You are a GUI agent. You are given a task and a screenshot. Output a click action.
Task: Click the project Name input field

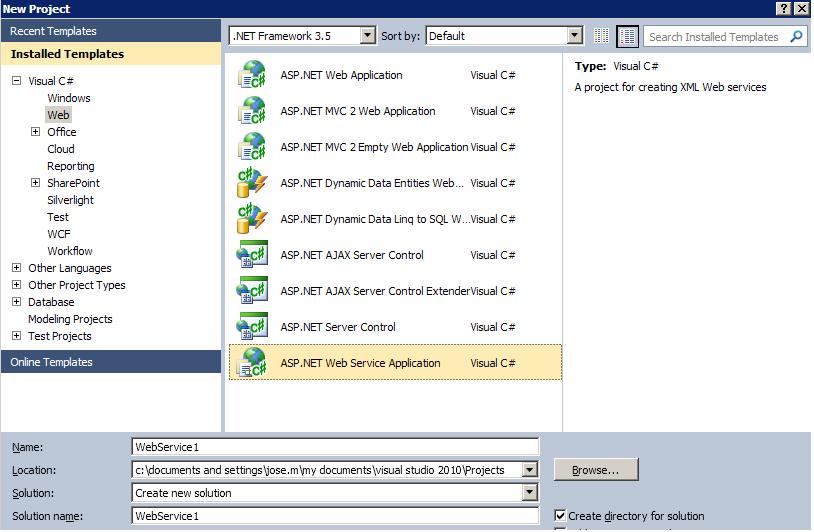(335, 447)
